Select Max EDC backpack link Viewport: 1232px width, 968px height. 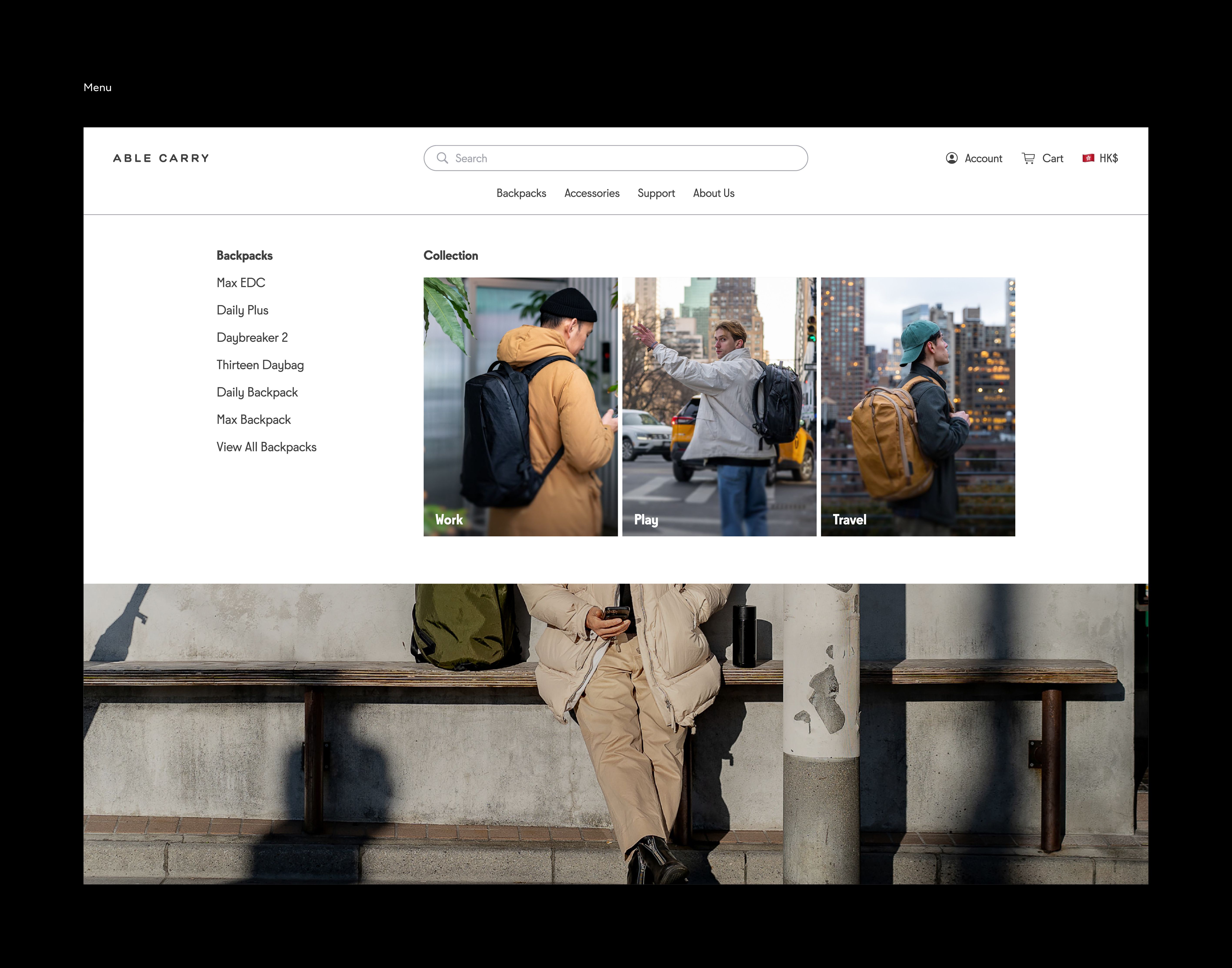coord(241,283)
